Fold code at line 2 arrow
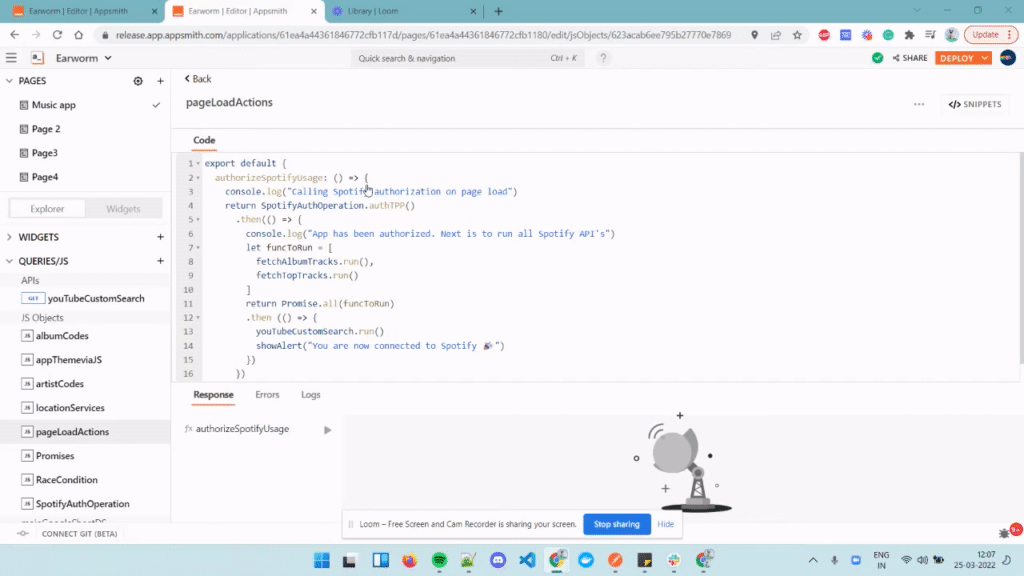This screenshot has width=1024, height=576. point(198,178)
